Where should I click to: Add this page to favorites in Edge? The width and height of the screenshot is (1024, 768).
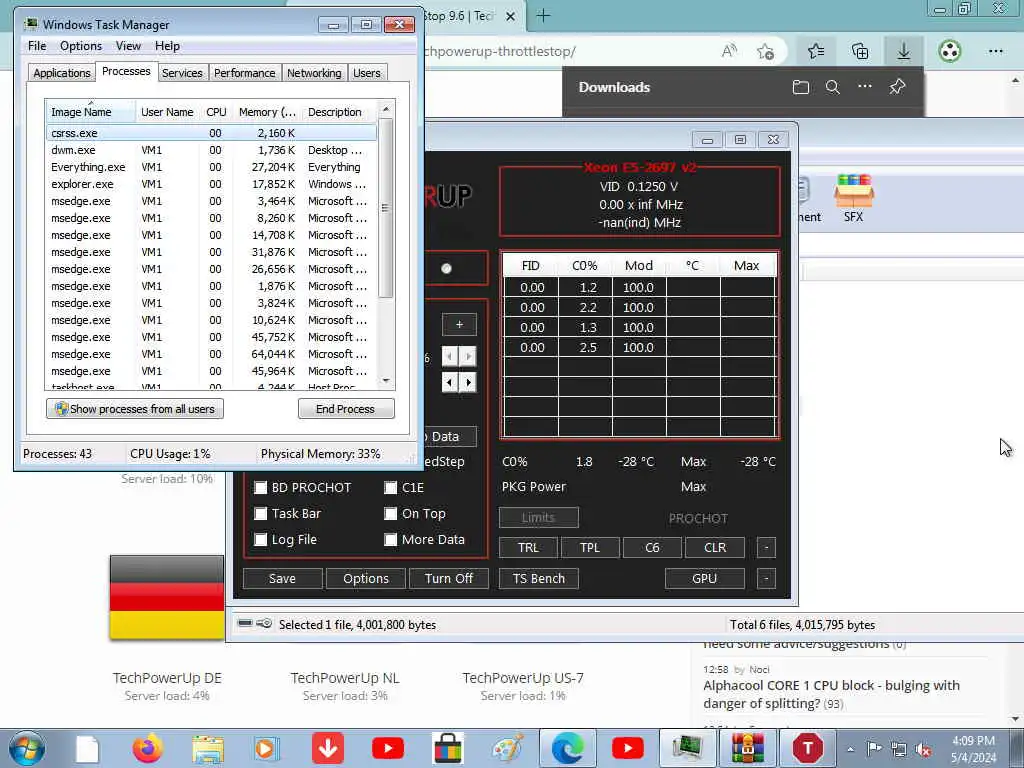(x=765, y=51)
